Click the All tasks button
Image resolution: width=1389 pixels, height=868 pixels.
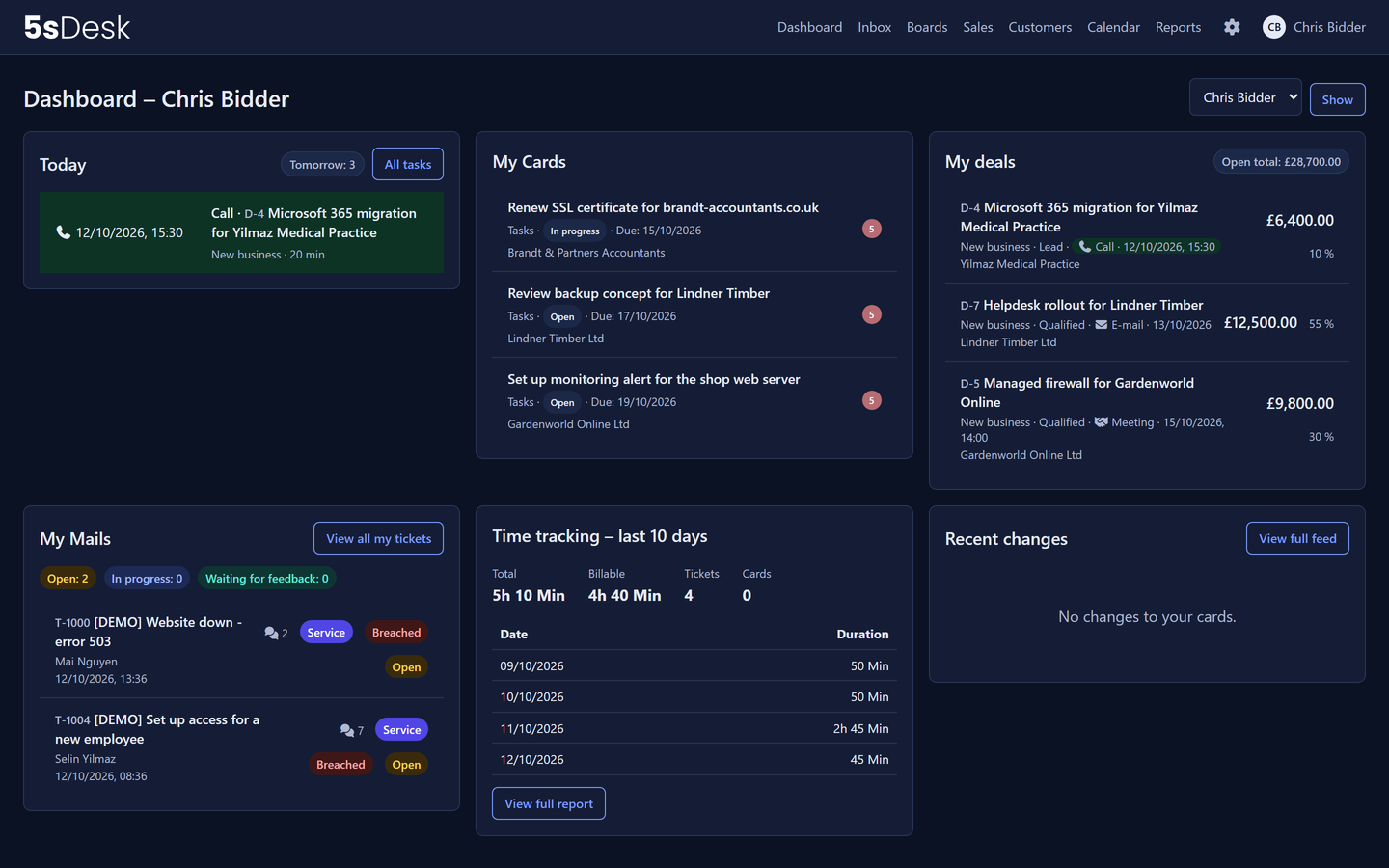pos(408,164)
